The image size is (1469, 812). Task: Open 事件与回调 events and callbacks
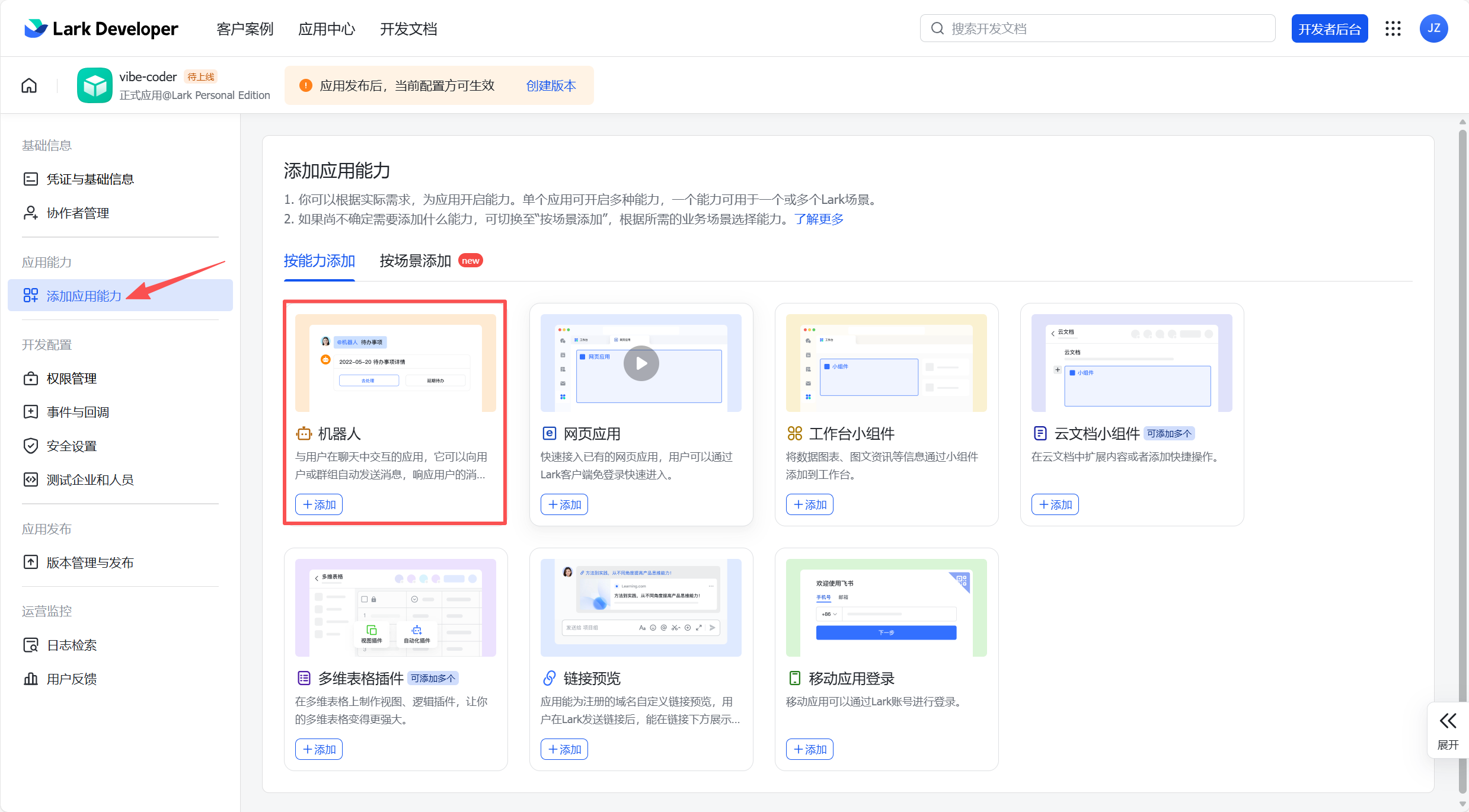pos(78,411)
